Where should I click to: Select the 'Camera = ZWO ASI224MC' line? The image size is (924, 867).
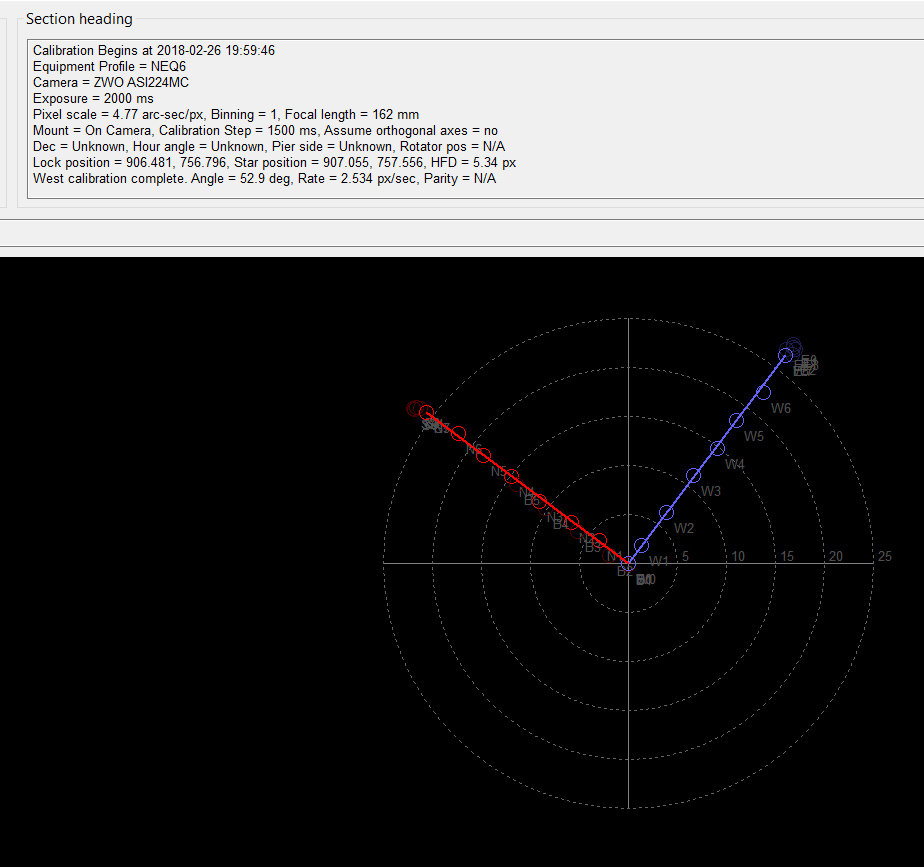(x=111, y=82)
